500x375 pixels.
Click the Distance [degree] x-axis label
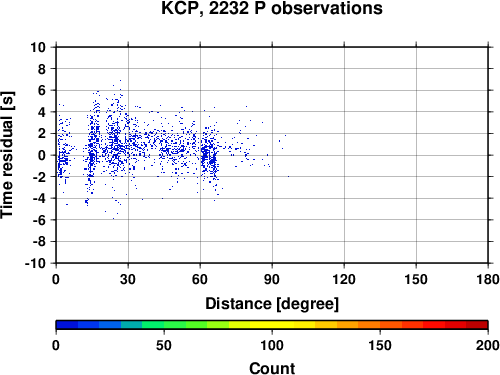click(x=272, y=304)
